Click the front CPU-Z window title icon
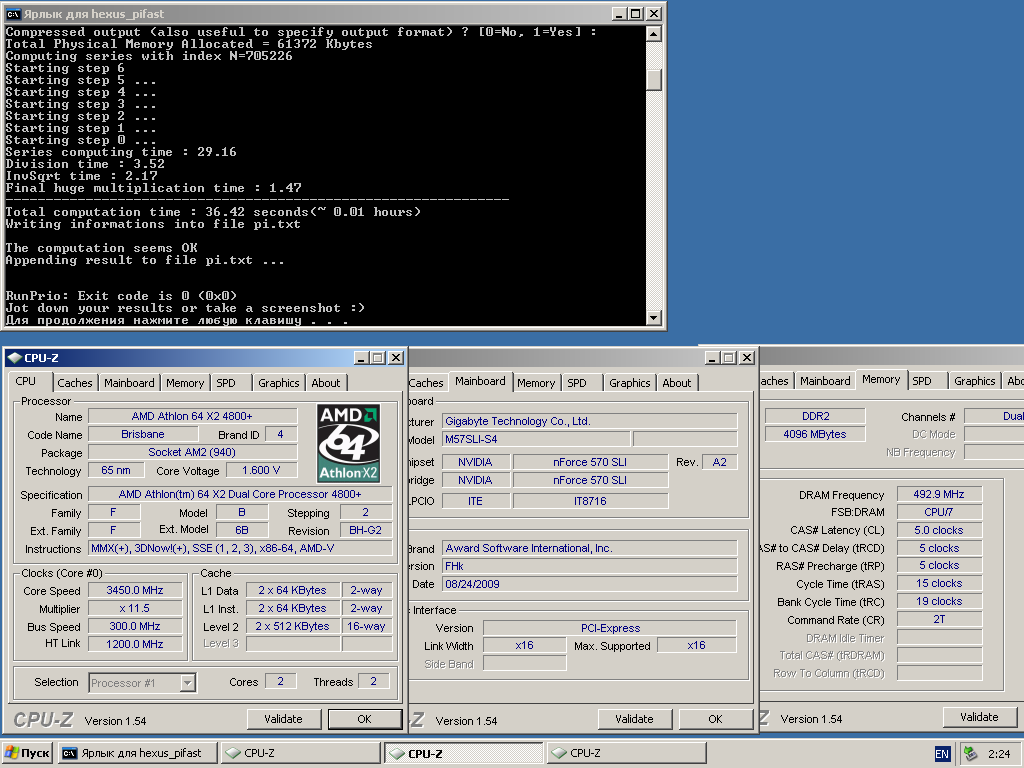Screen dimensions: 1024x768 [x=14, y=358]
